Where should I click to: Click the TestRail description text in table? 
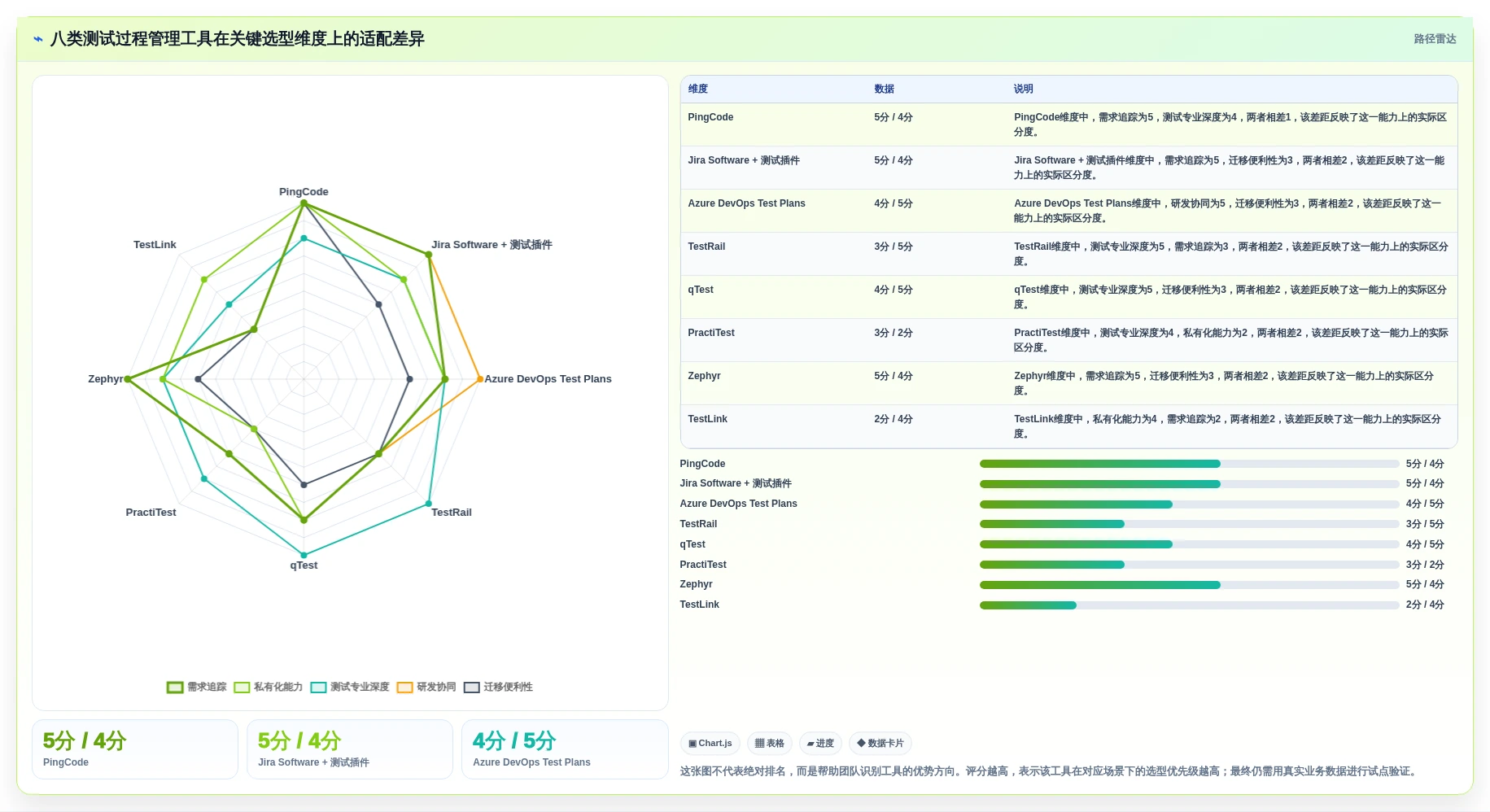[1230, 254]
